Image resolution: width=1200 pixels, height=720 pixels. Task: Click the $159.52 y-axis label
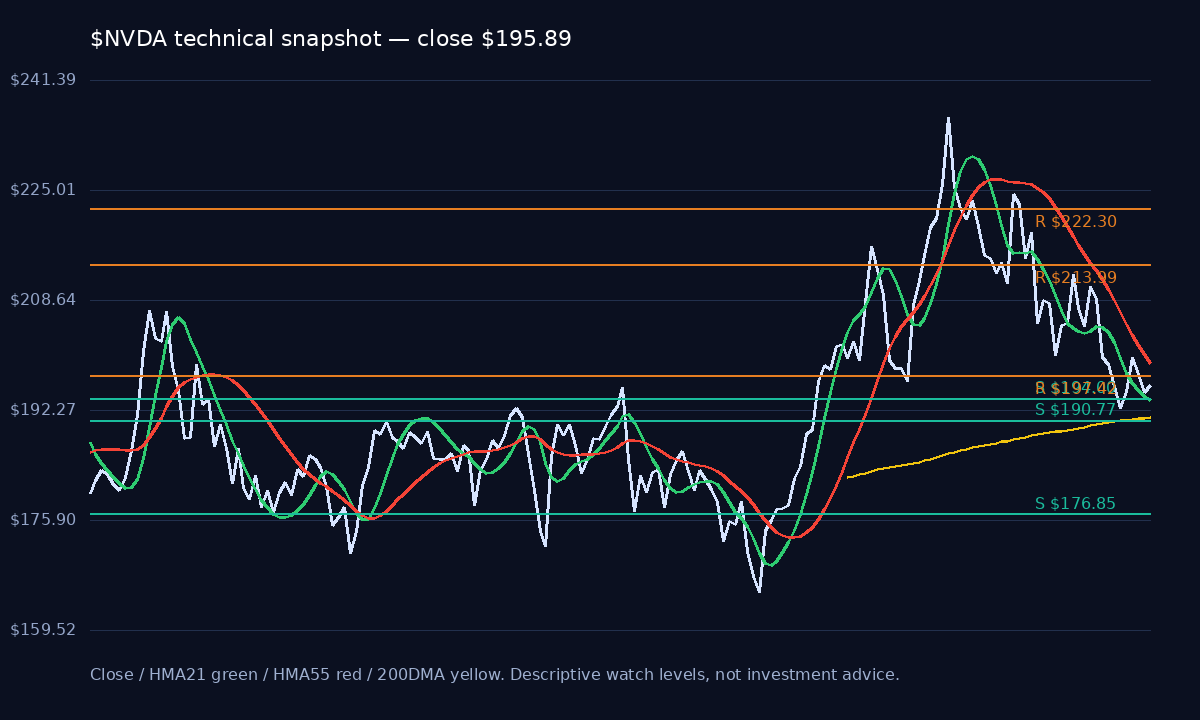coord(43,630)
